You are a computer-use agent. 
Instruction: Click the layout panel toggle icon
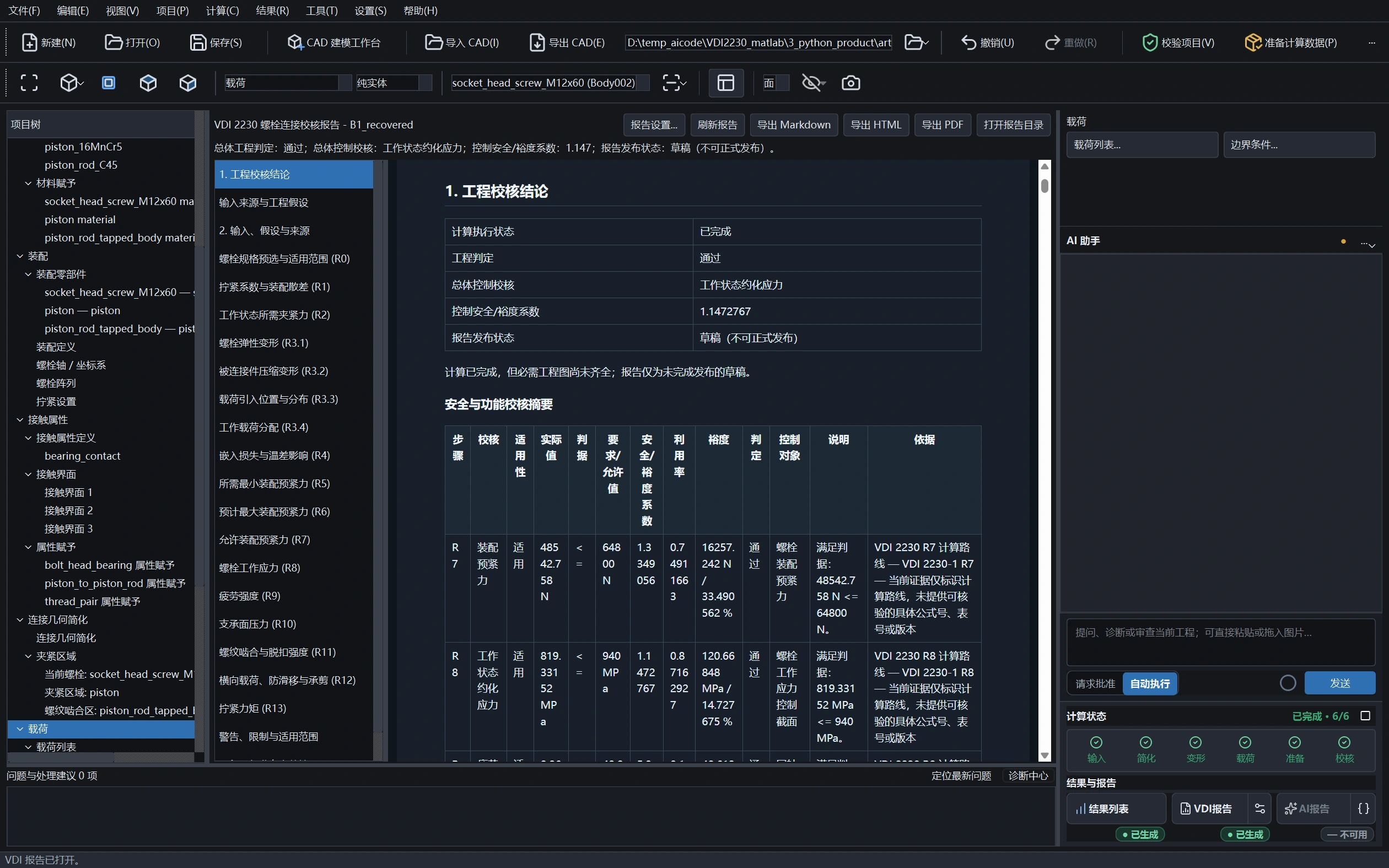(x=726, y=83)
